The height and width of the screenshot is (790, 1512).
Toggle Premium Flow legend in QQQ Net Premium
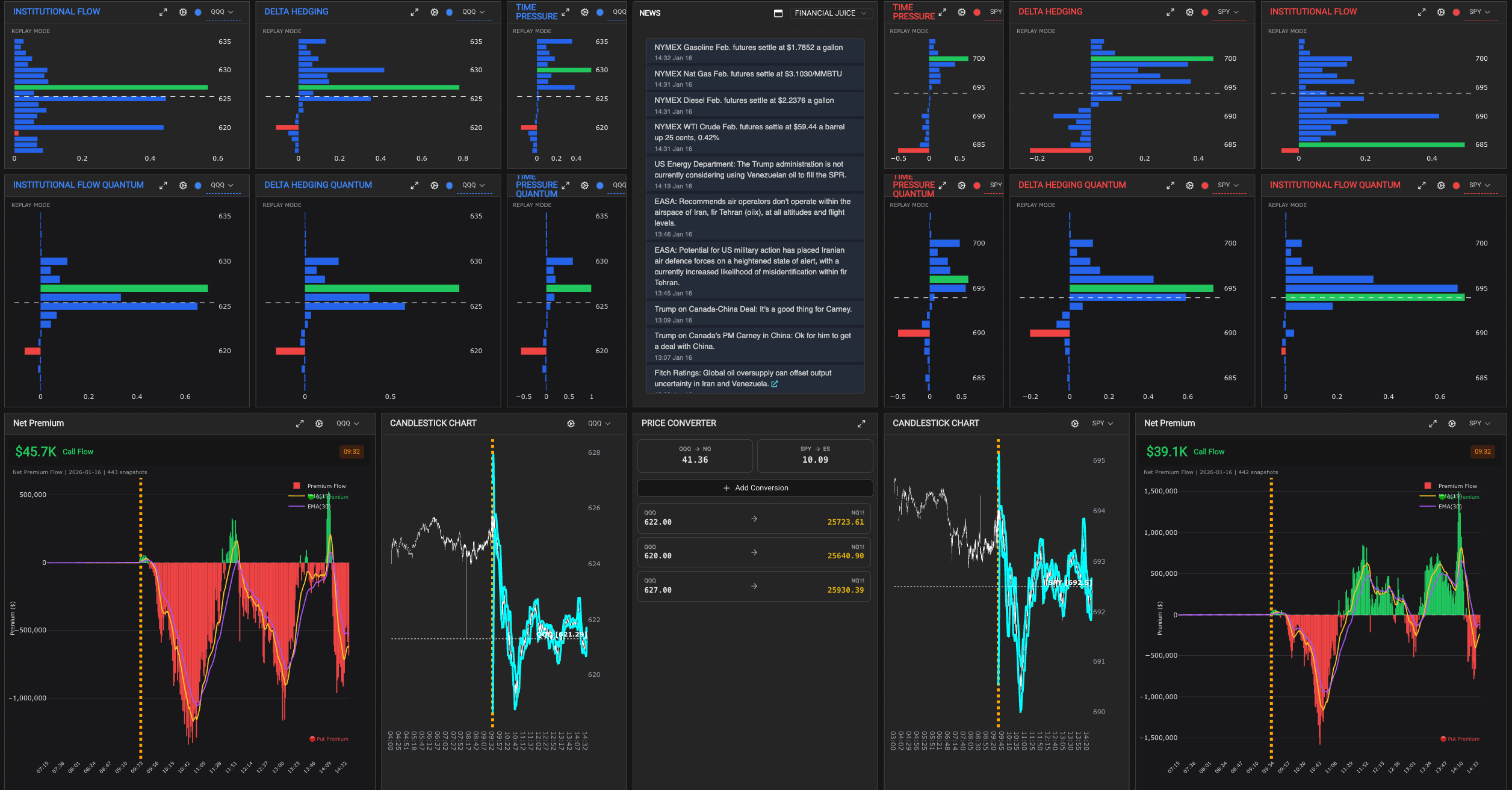tap(320, 486)
